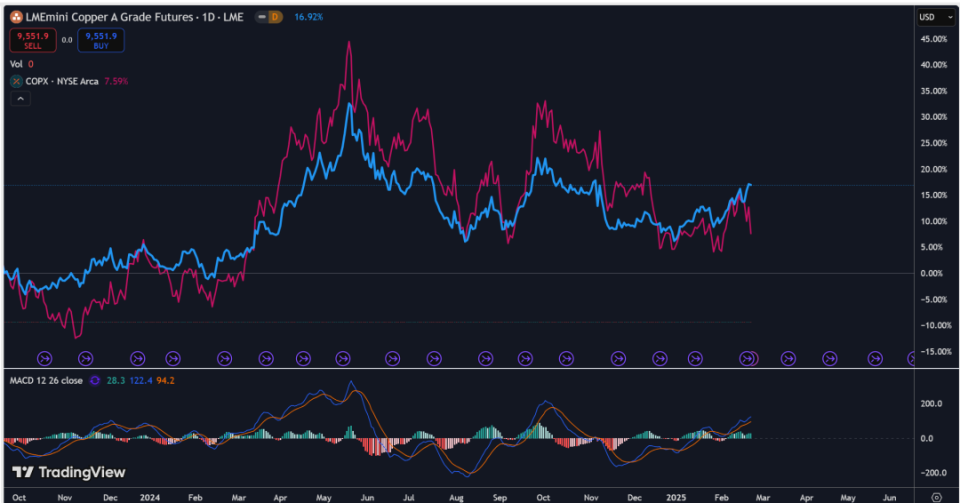The width and height of the screenshot is (960, 503).
Task: Click the positive 5.00% price axis label
Action: pyautogui.click(x=932, y=247)
